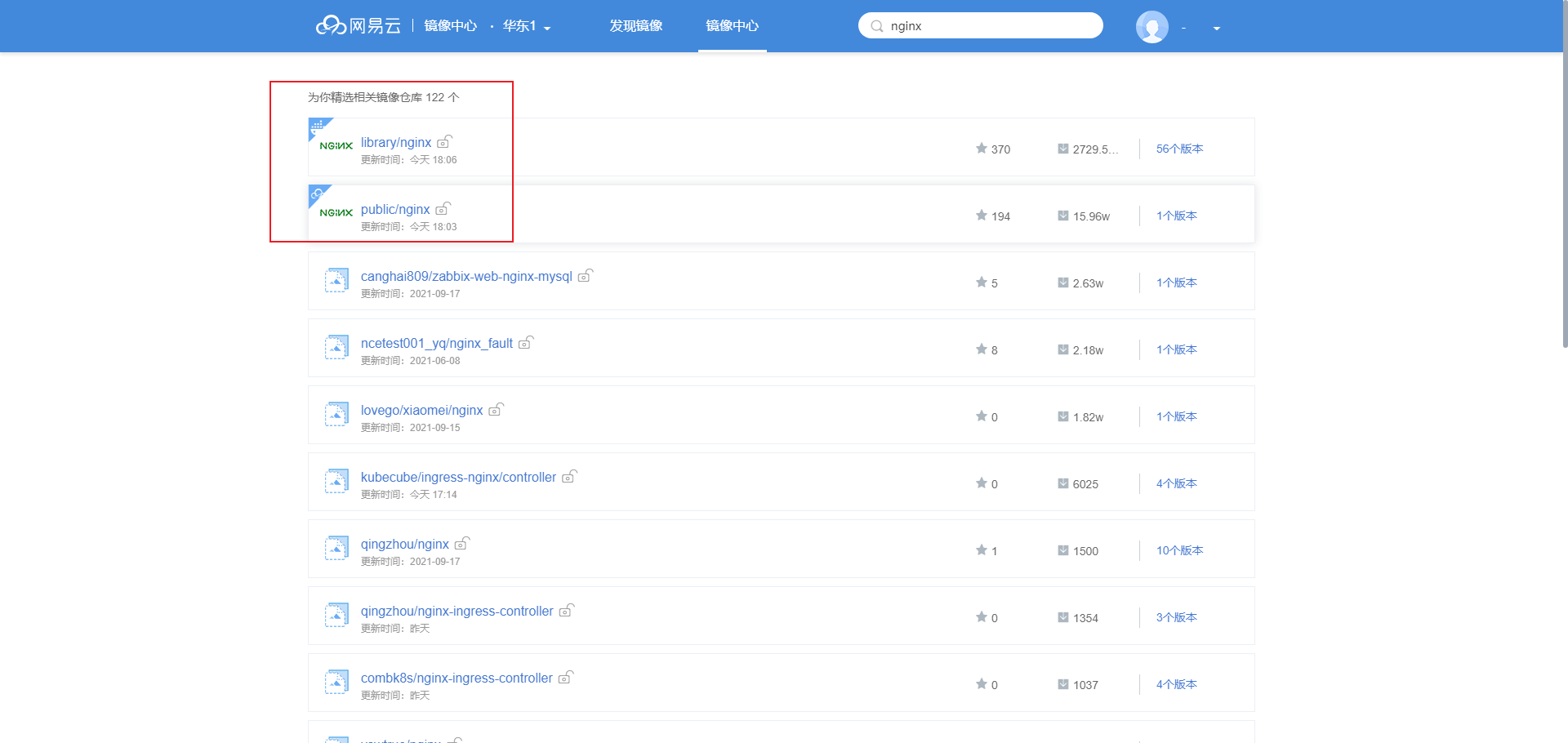Screen dimensions: 1568x743
Task: Click the star icon with 194 for public/nginx
Action: [981, 215]
